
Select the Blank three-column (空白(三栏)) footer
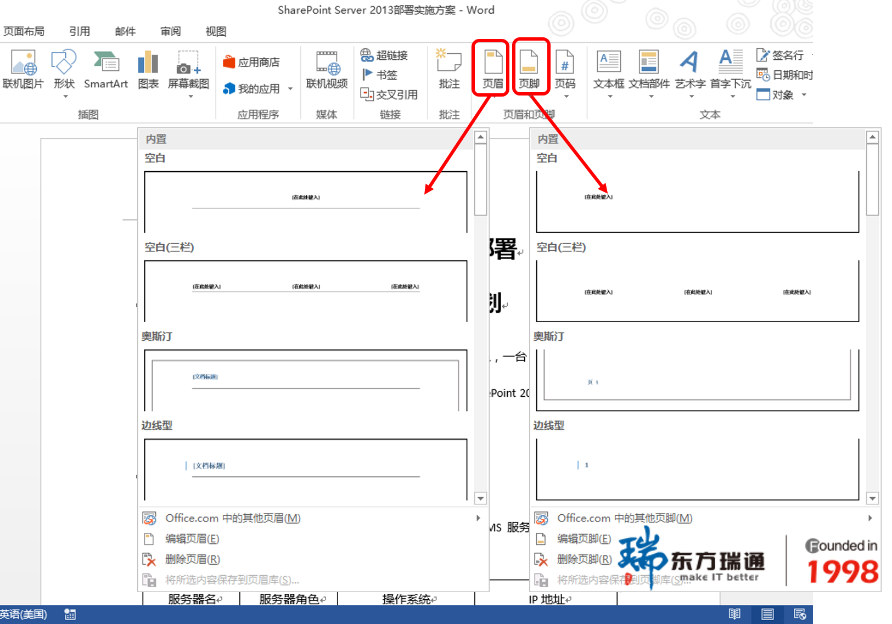(697, 291)
